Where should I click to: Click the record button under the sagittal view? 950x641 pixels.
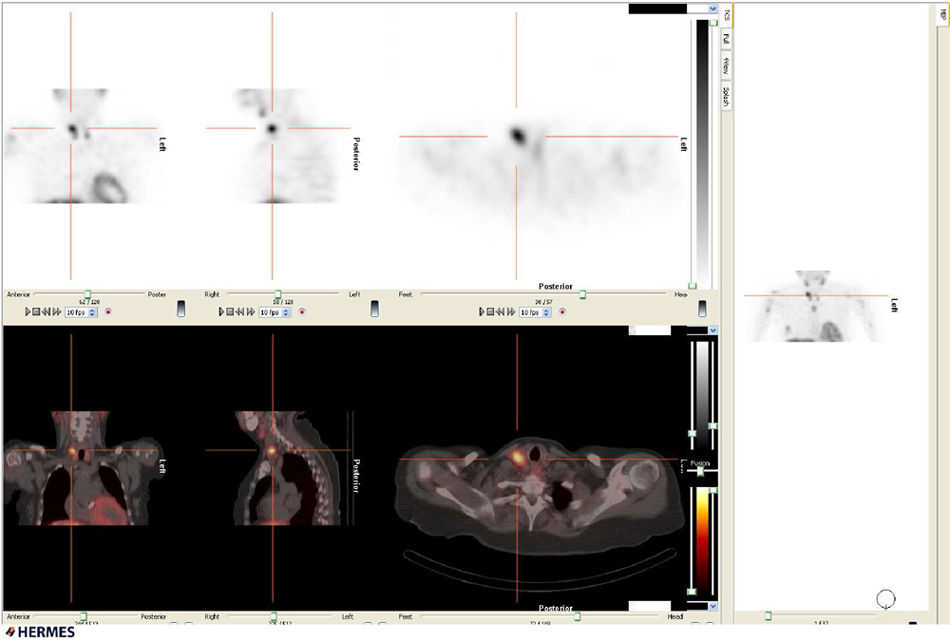pyautogui.click(x=302, y=312)
